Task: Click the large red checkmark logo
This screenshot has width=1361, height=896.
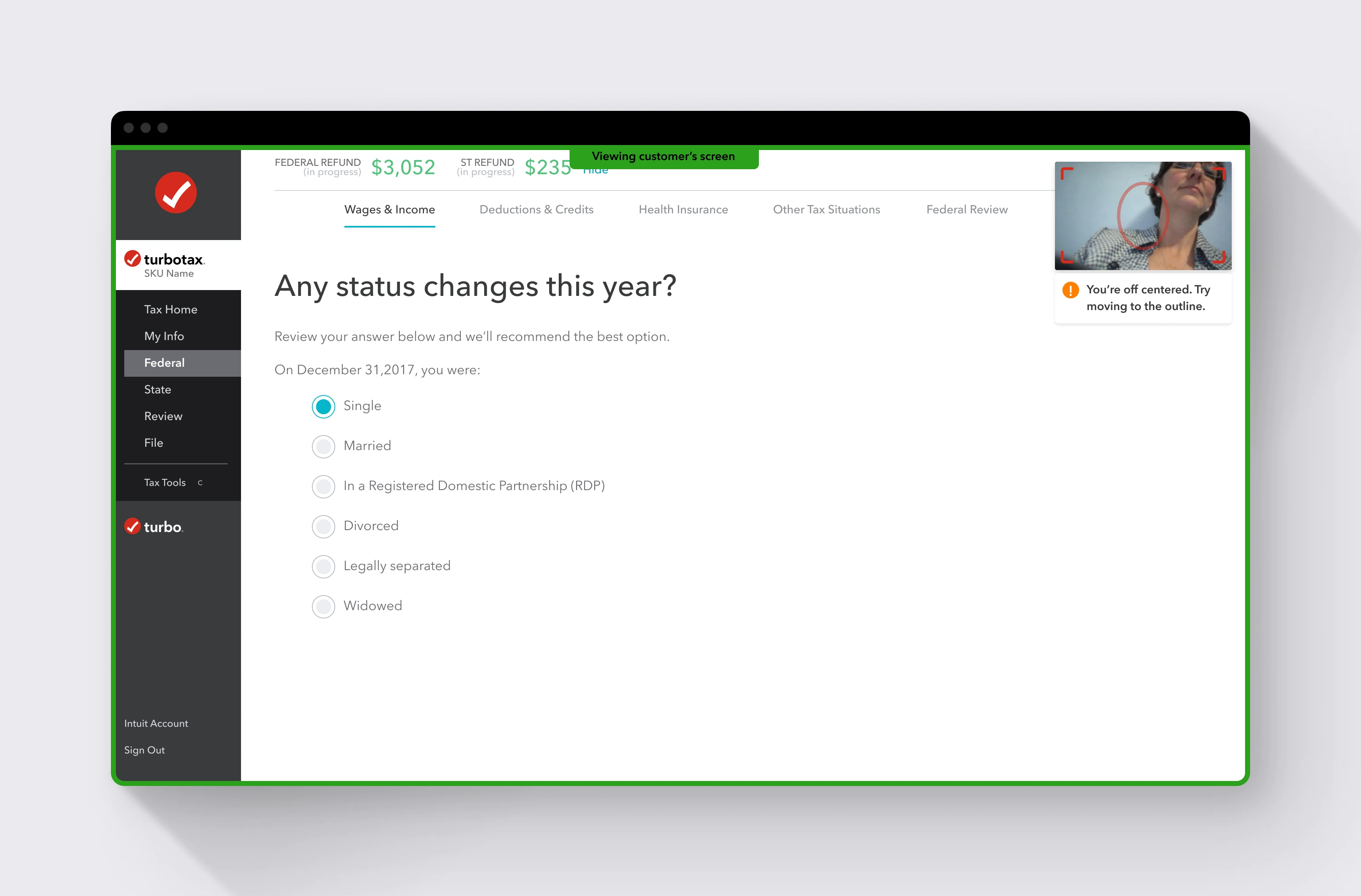Action: pos(176,193)
